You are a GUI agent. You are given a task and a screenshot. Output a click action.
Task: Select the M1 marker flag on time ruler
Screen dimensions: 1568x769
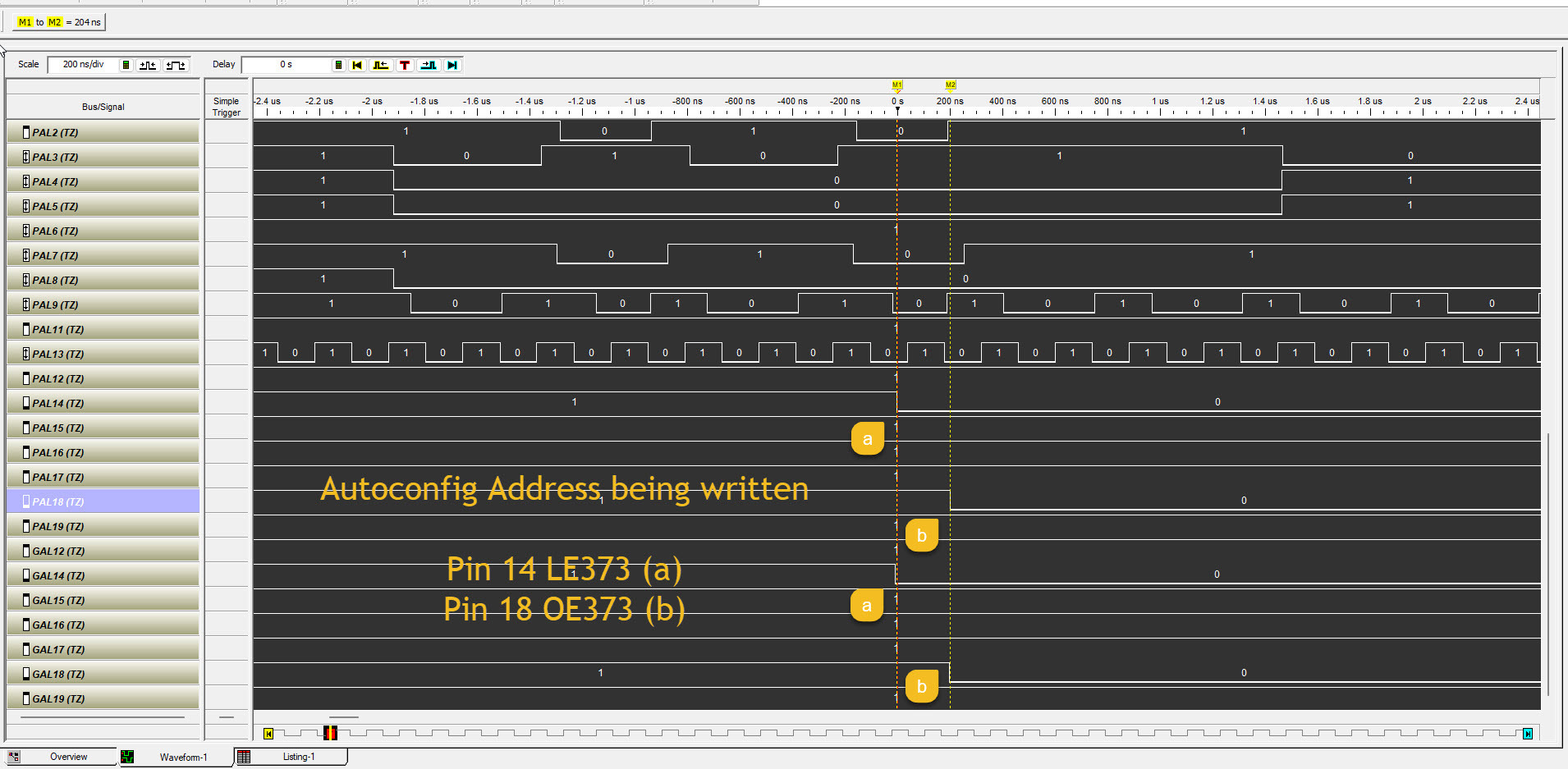897,85
